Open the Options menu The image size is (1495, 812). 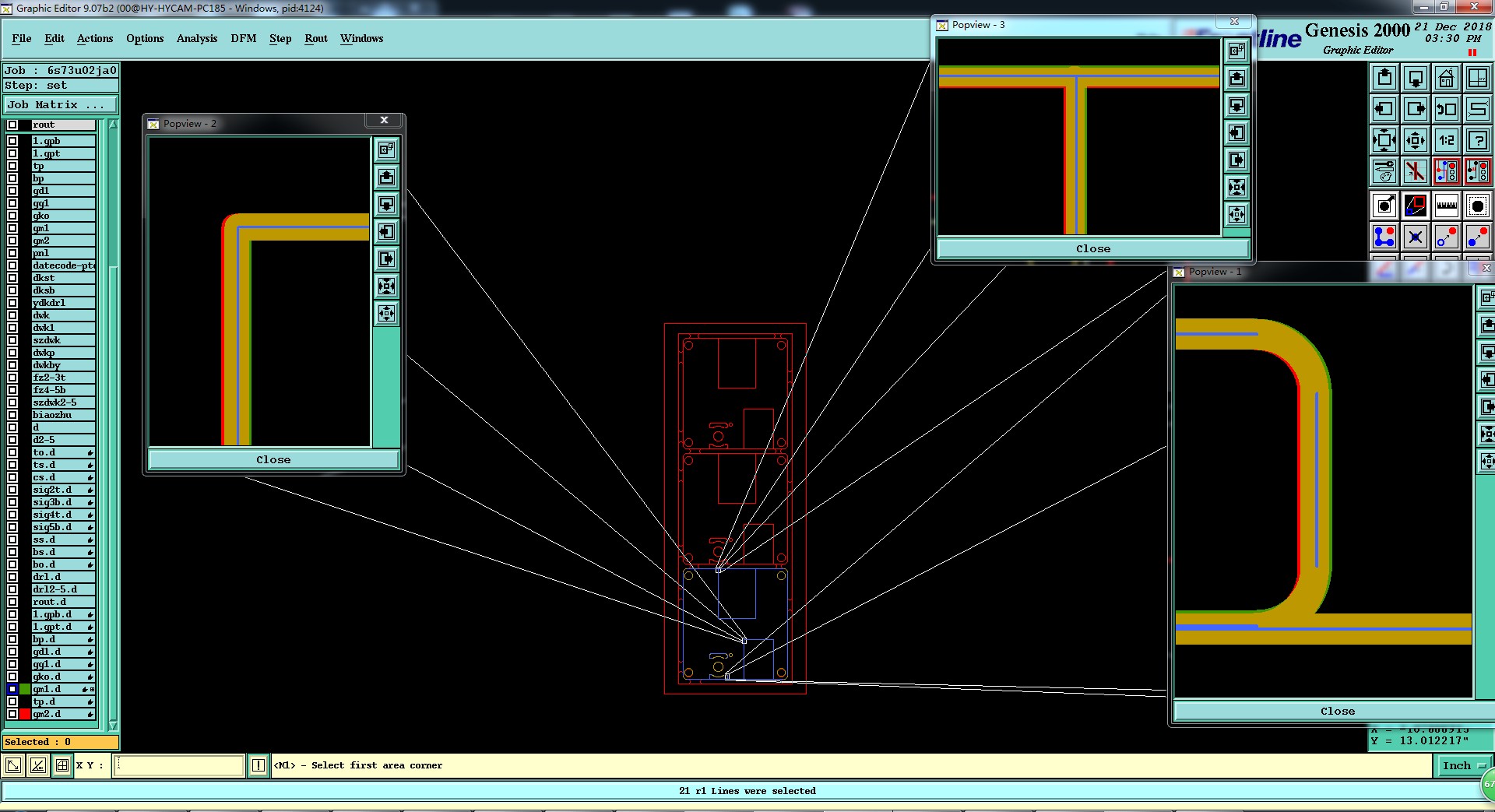click(145, 38)
